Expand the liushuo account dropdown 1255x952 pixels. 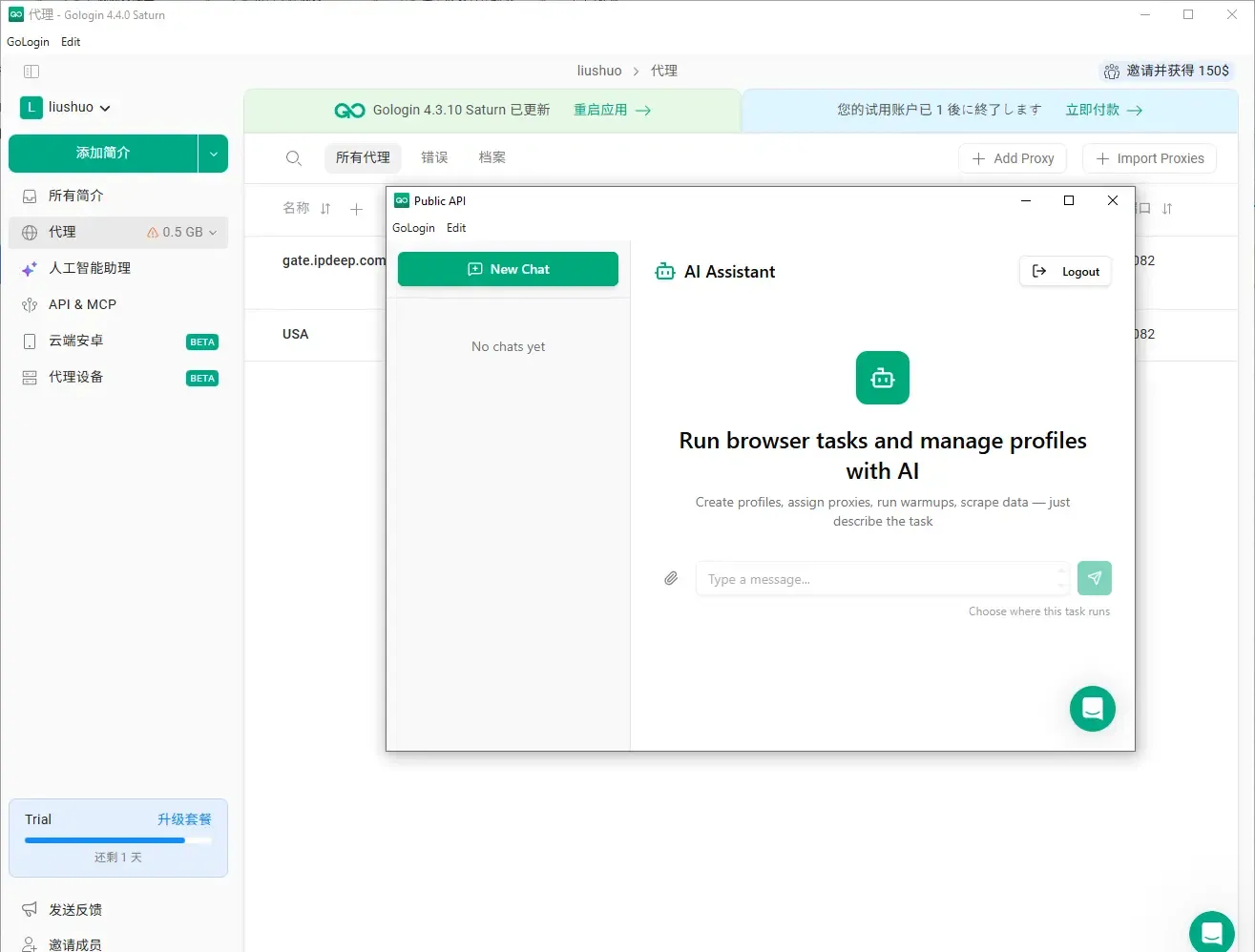point(105,108)
